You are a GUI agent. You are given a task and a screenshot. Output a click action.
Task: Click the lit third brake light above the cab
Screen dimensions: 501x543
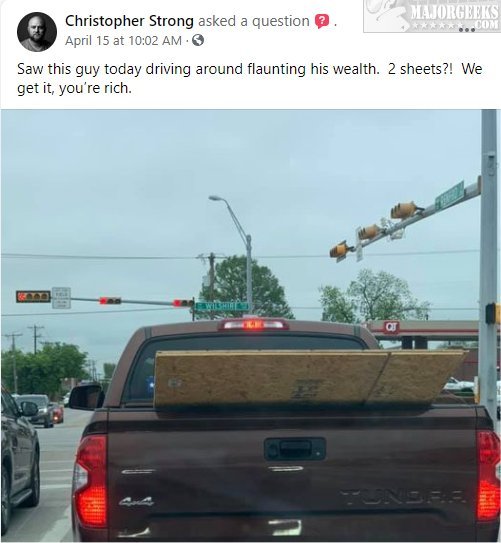pyautogui.click(x=253, y=324)
